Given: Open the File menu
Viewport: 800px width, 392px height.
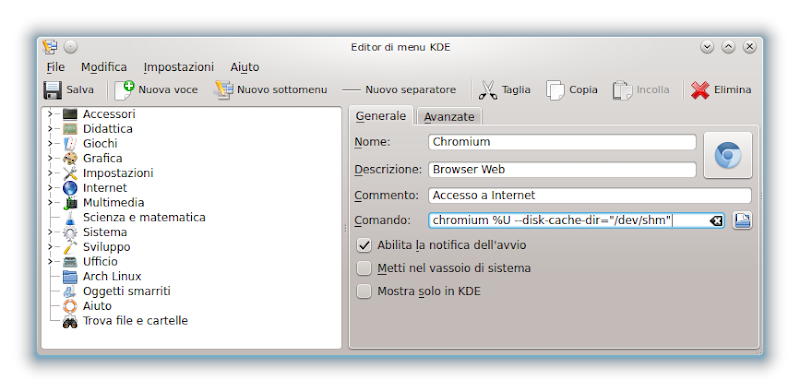Looking at the screenshot, I should pyautogui.click(x=56, y=67).
